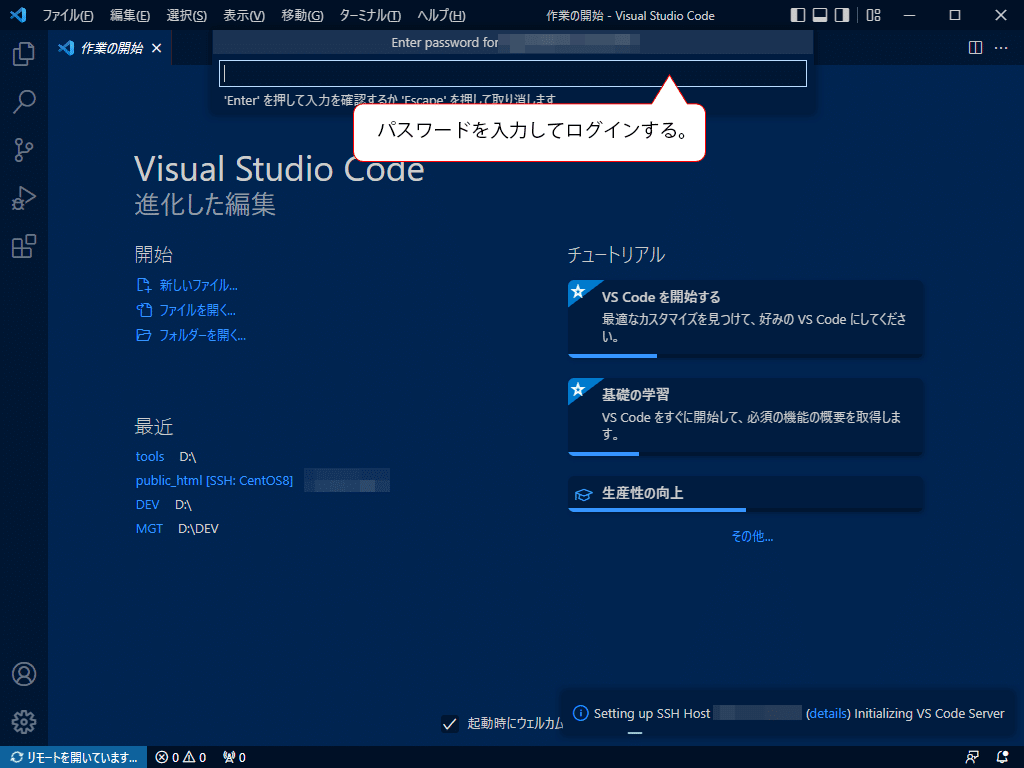Click the folder icon beside フォルダーを開く
Image resolution: width=1024 pixels, height=768 pixels.
tap(144, 335)
